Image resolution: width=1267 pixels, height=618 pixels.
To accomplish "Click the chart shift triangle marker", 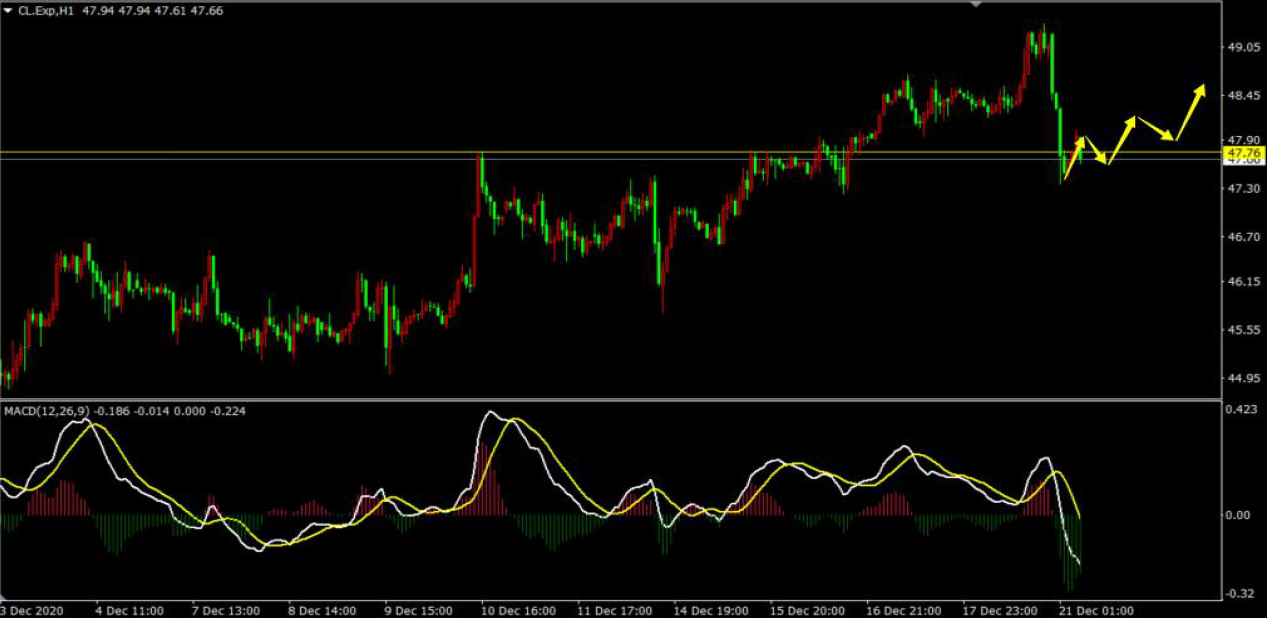I will [x=976, y=4].
